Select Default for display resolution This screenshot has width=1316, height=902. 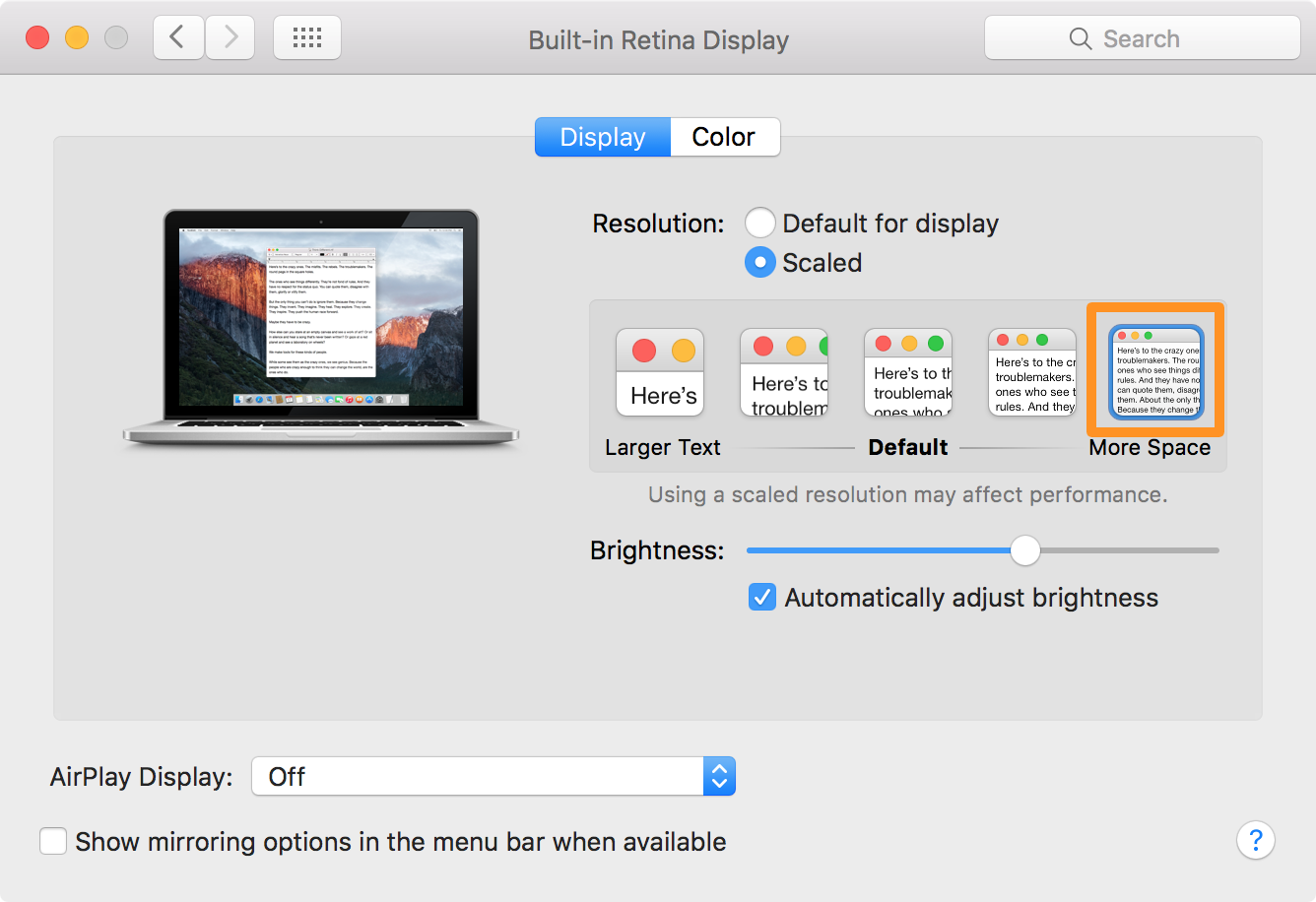(759, 223)
